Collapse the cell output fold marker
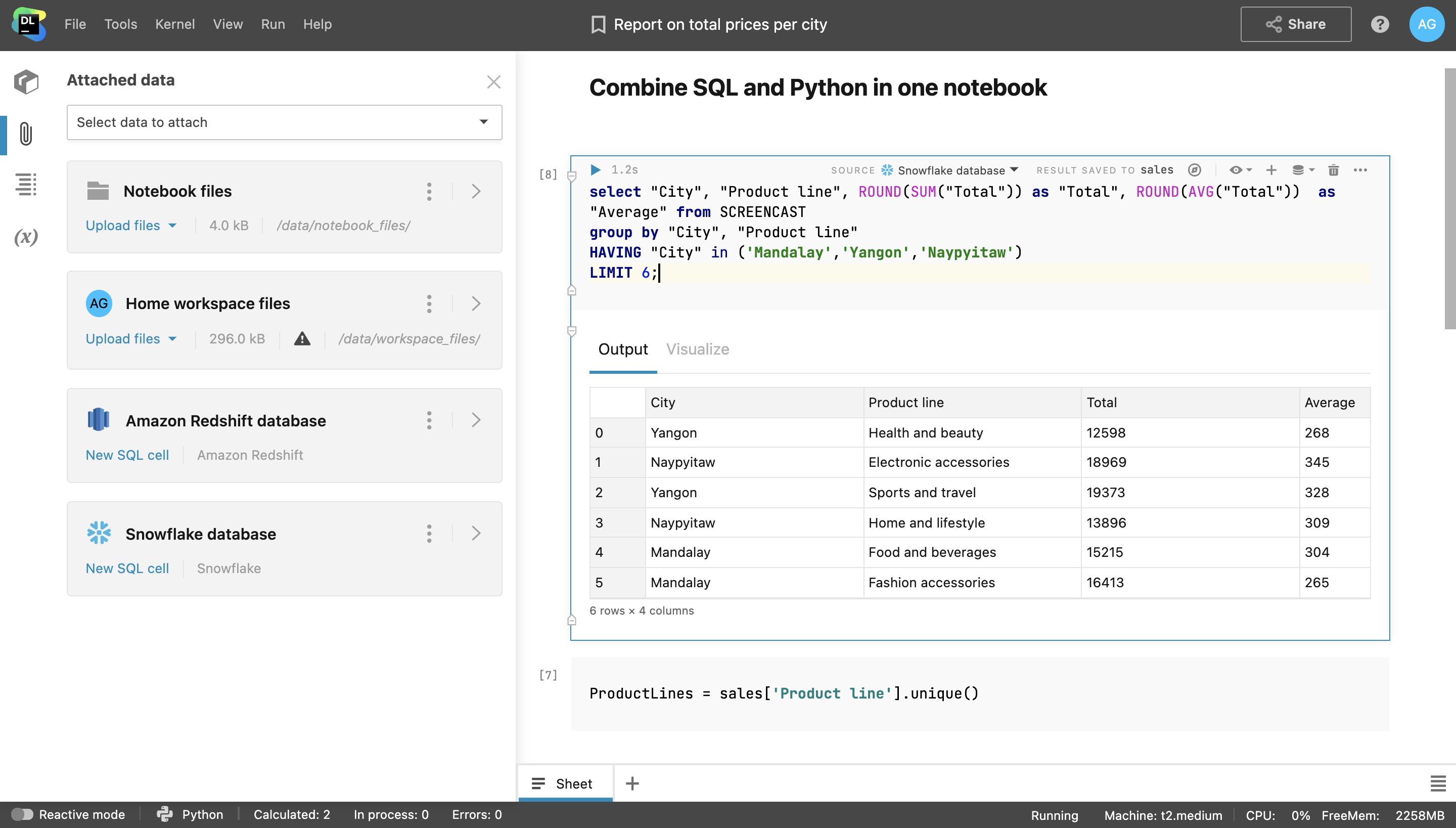 pyautogui.click(x=572, y=331)
